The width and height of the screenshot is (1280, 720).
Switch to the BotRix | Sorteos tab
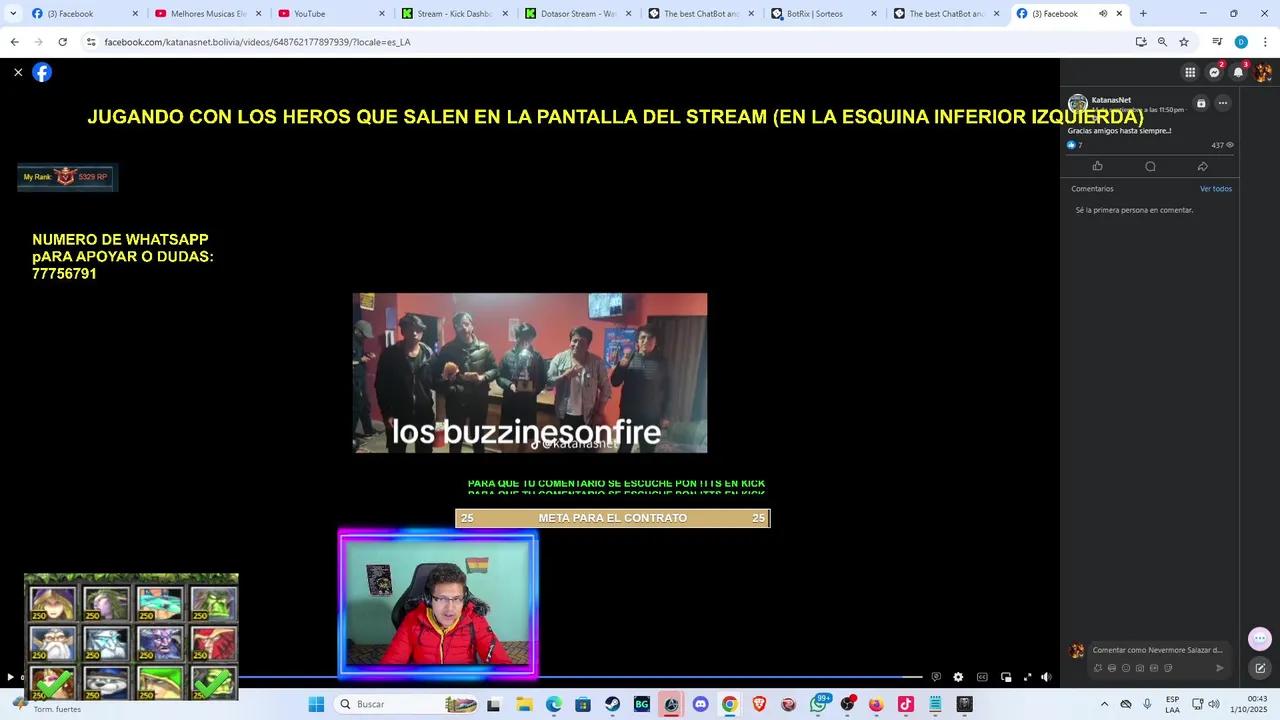click(818, 14)
